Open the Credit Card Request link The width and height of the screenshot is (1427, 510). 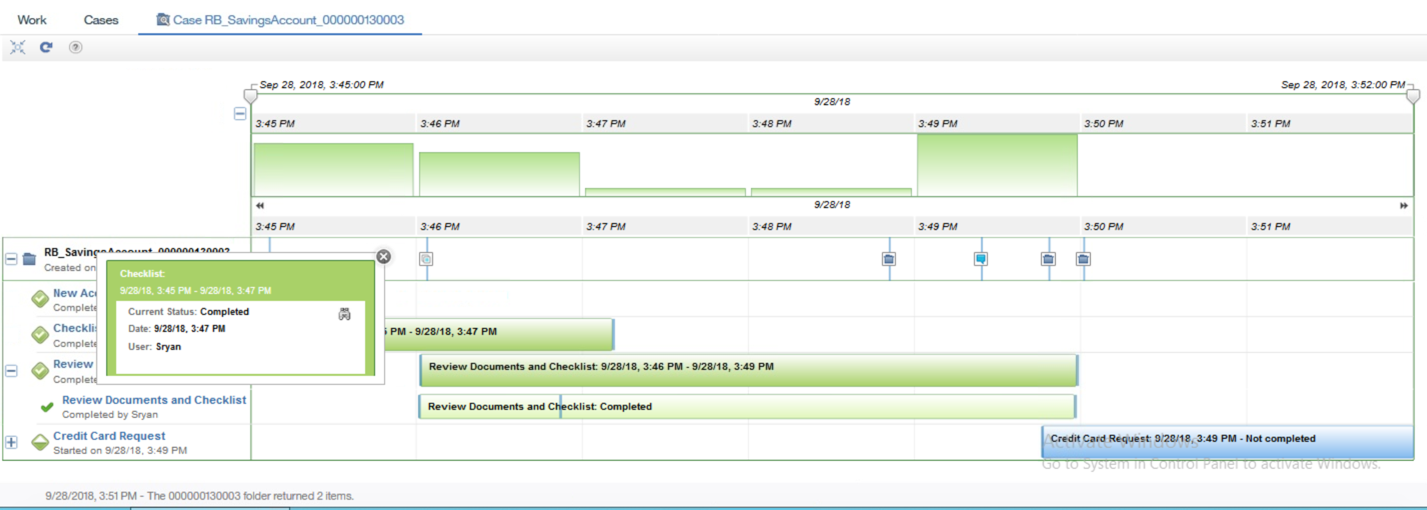tap(109, 436)
